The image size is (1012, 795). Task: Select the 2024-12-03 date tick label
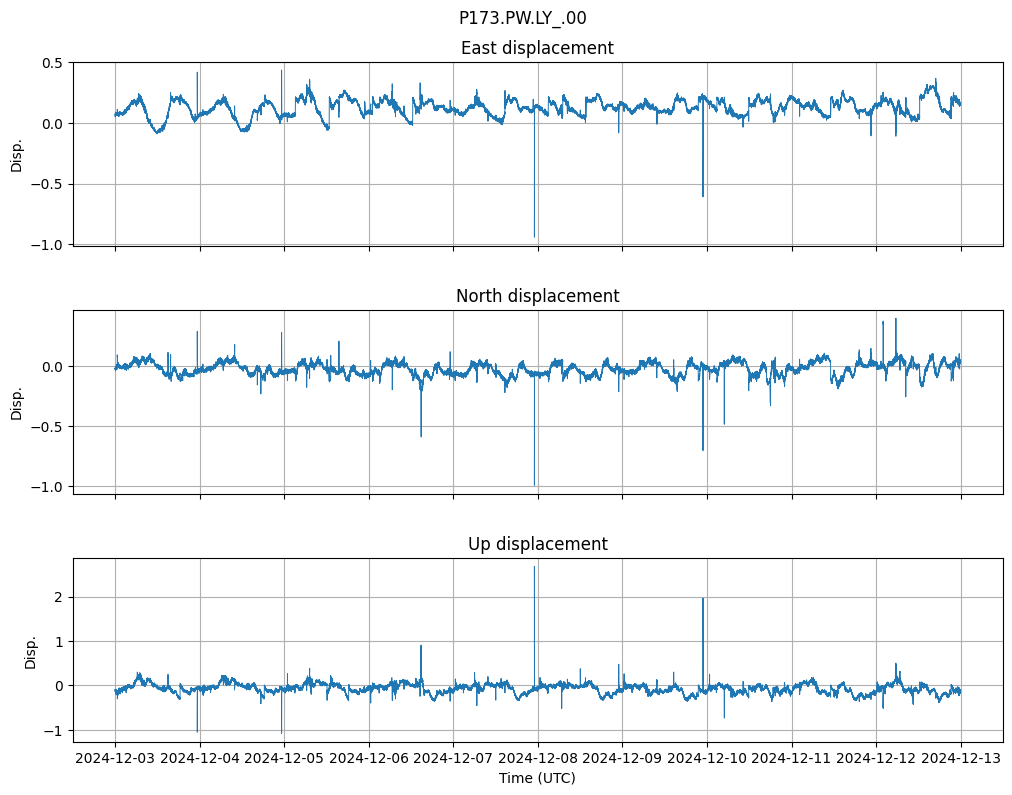point(115,759)
